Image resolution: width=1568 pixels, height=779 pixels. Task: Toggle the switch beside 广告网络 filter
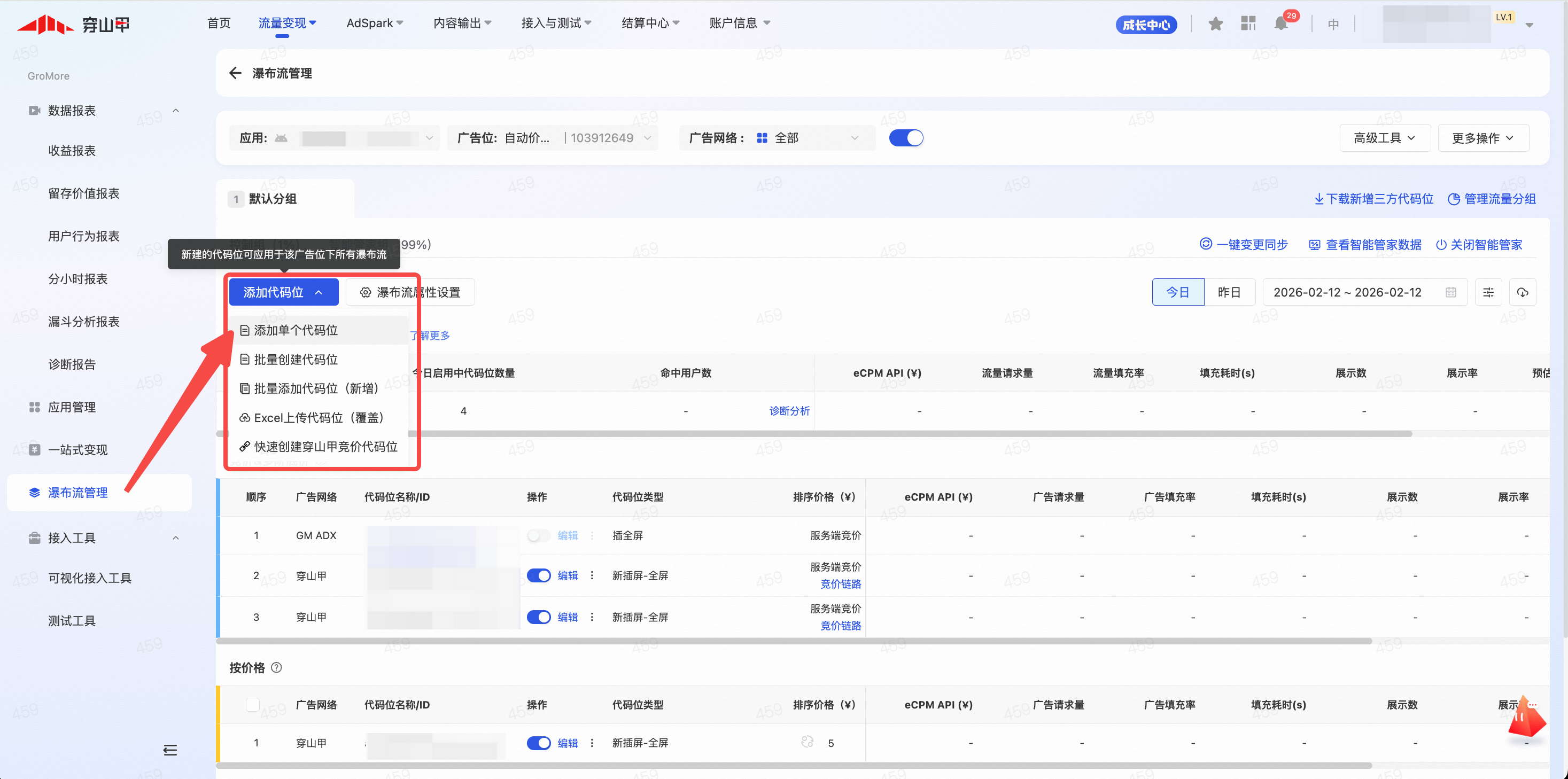905,138
